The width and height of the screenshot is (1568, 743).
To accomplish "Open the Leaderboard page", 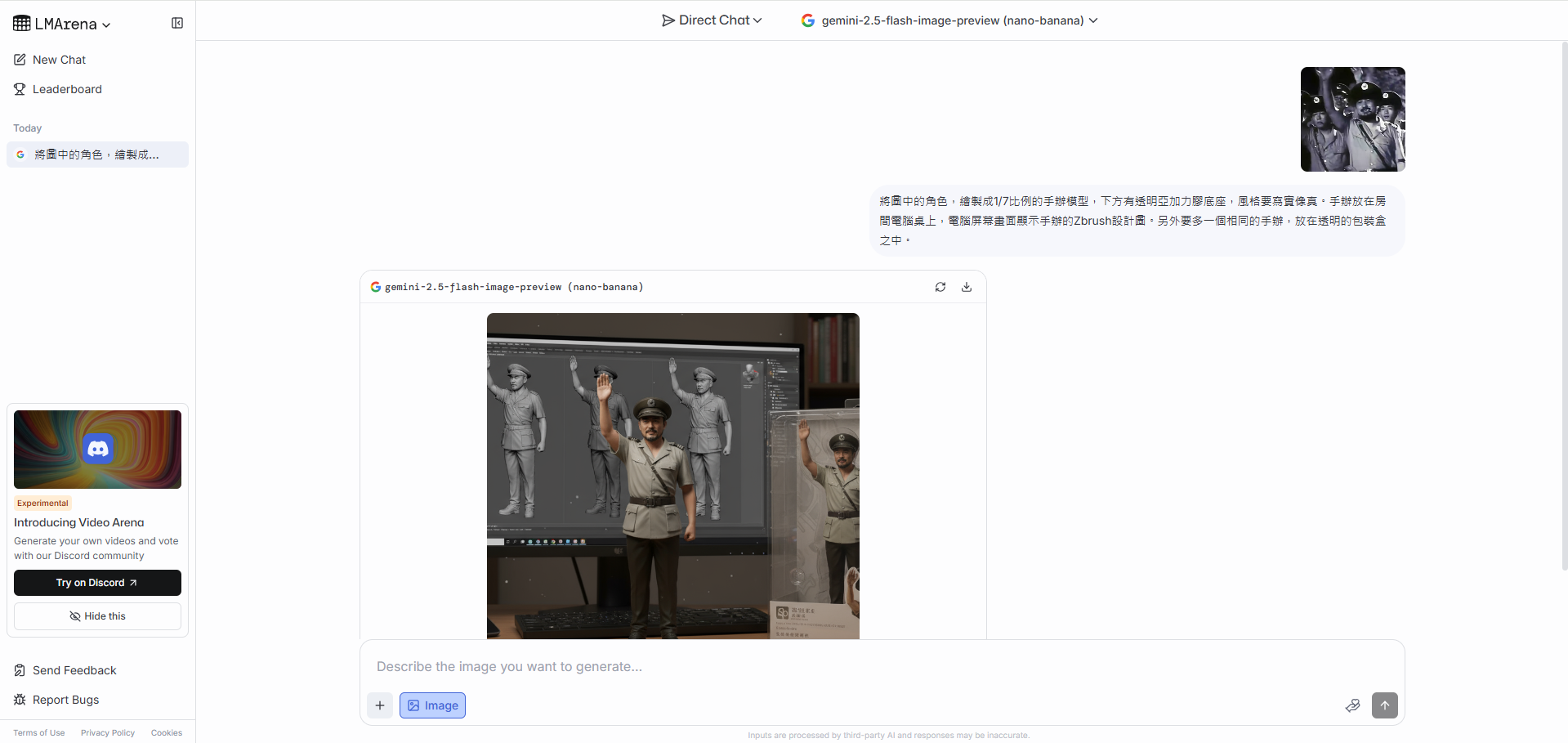I will tap(67, 89).
